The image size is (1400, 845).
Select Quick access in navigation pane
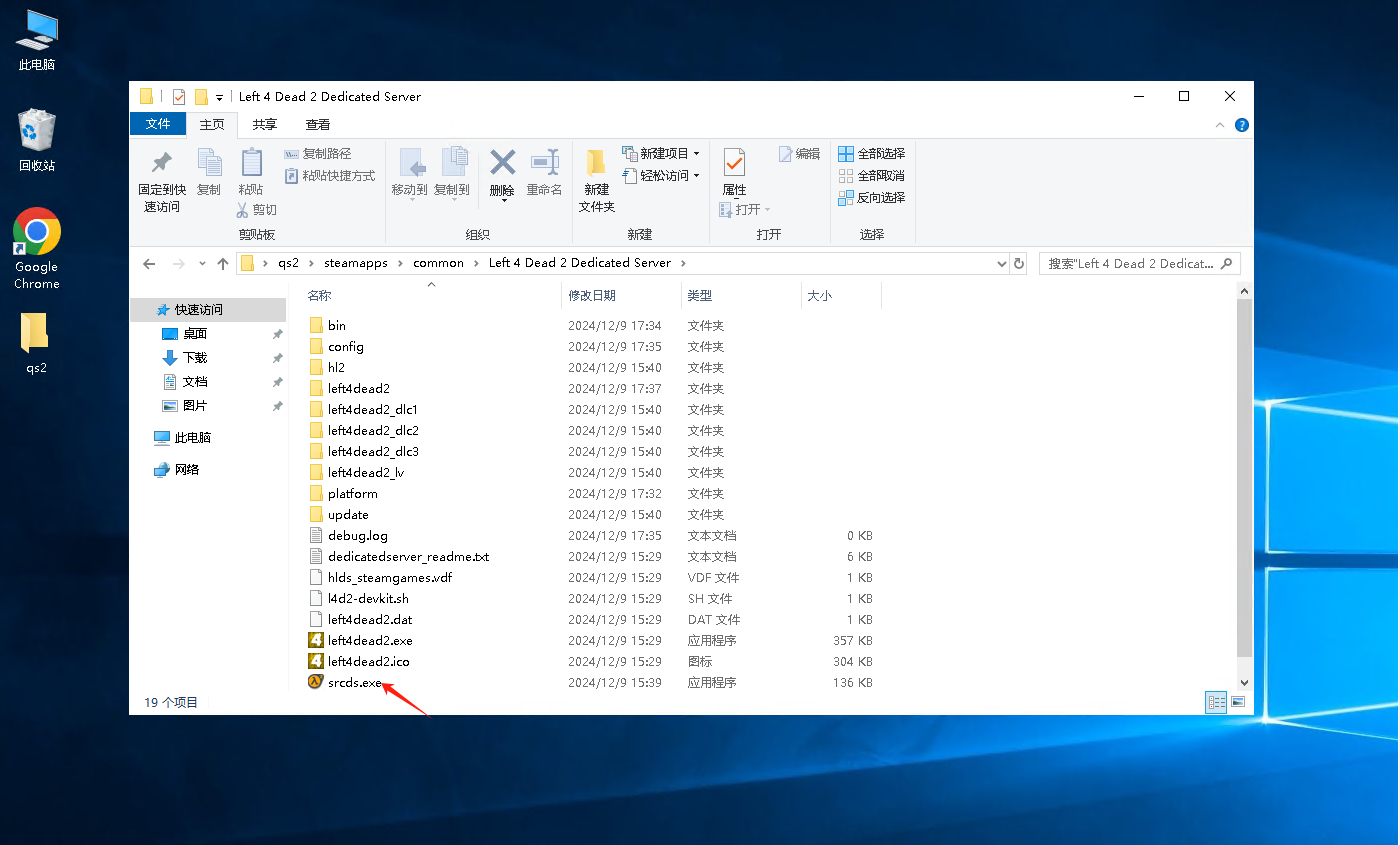[206, 310]
